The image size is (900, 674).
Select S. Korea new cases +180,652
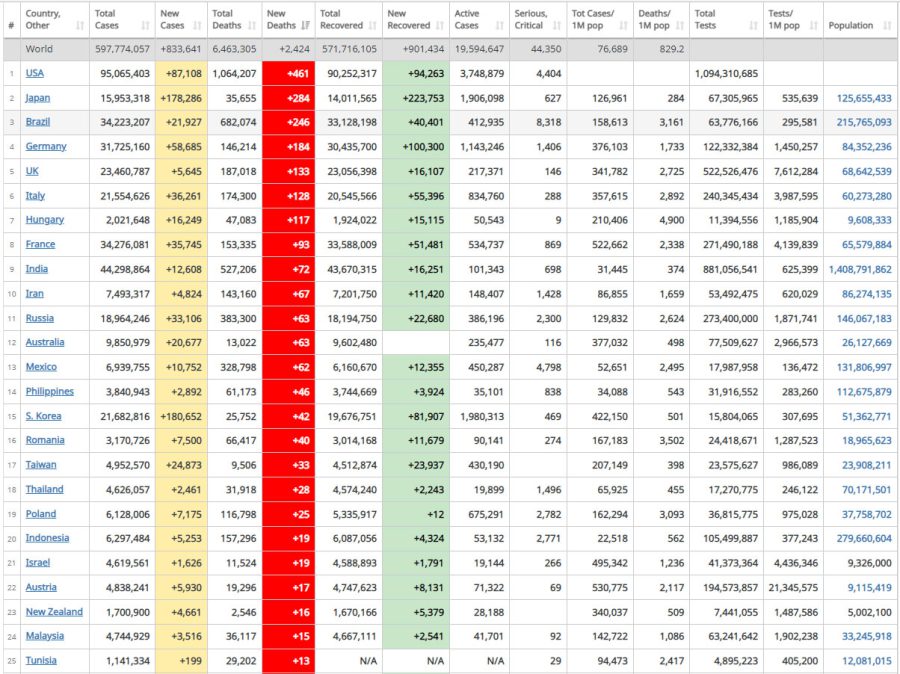181,416
